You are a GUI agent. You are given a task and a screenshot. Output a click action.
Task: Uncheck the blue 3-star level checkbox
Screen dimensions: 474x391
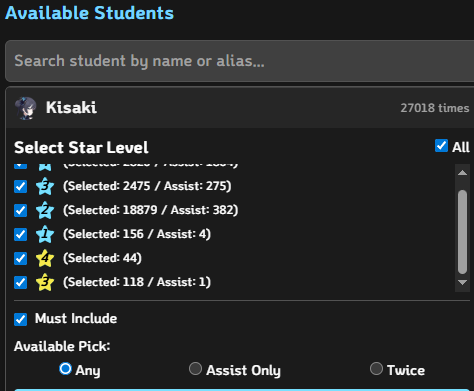[21, 186]
